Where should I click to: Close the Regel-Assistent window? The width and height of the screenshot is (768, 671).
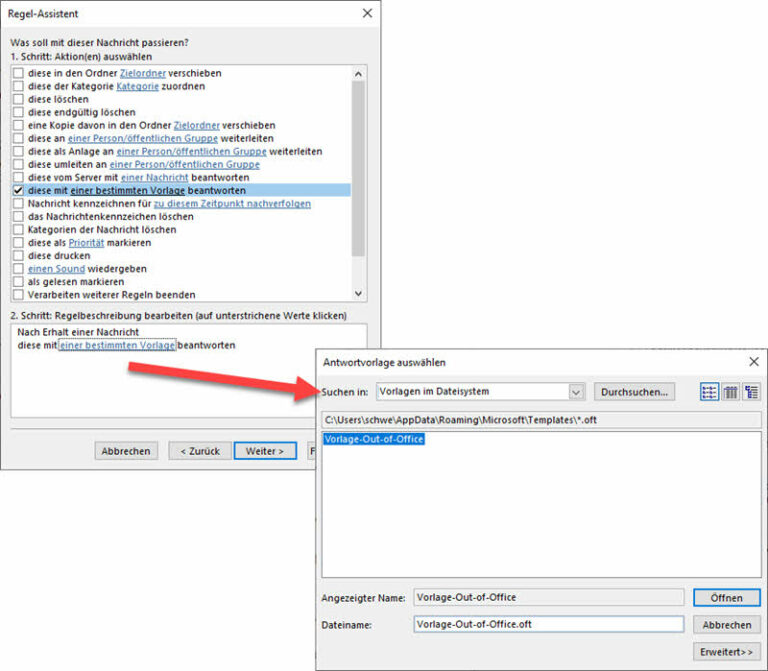tap(367, 14)
